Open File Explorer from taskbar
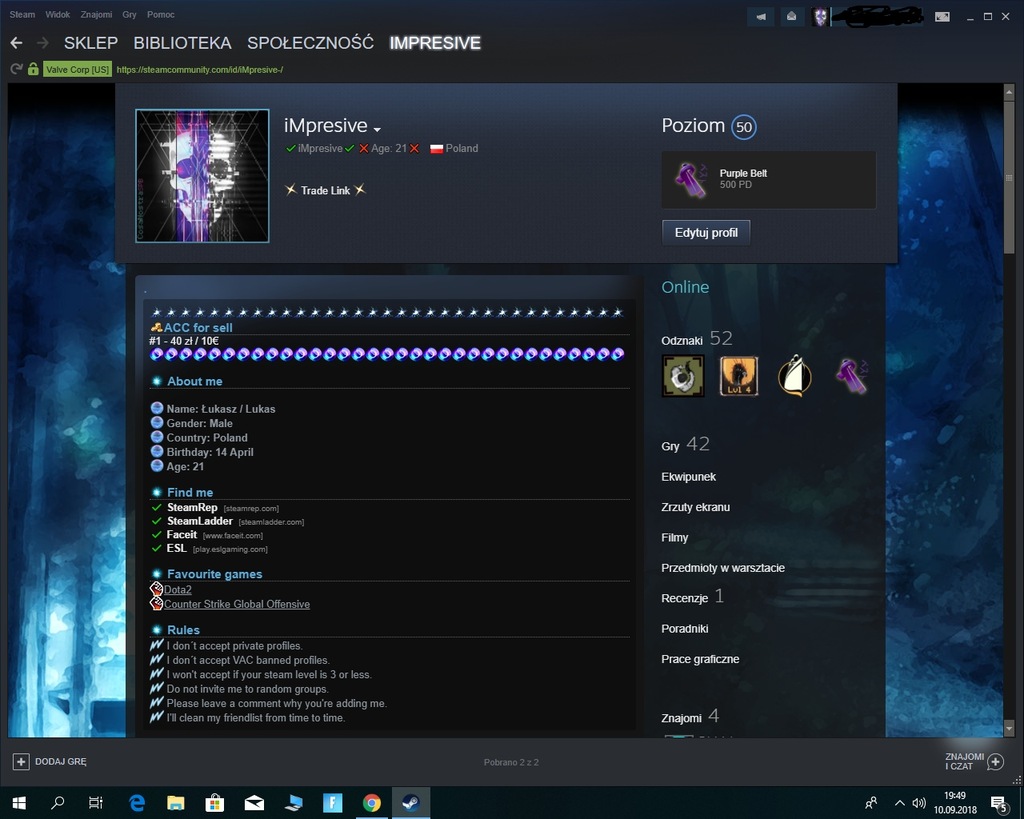The width and height of the screenshot is (1024, 819). tap(176, 803)
